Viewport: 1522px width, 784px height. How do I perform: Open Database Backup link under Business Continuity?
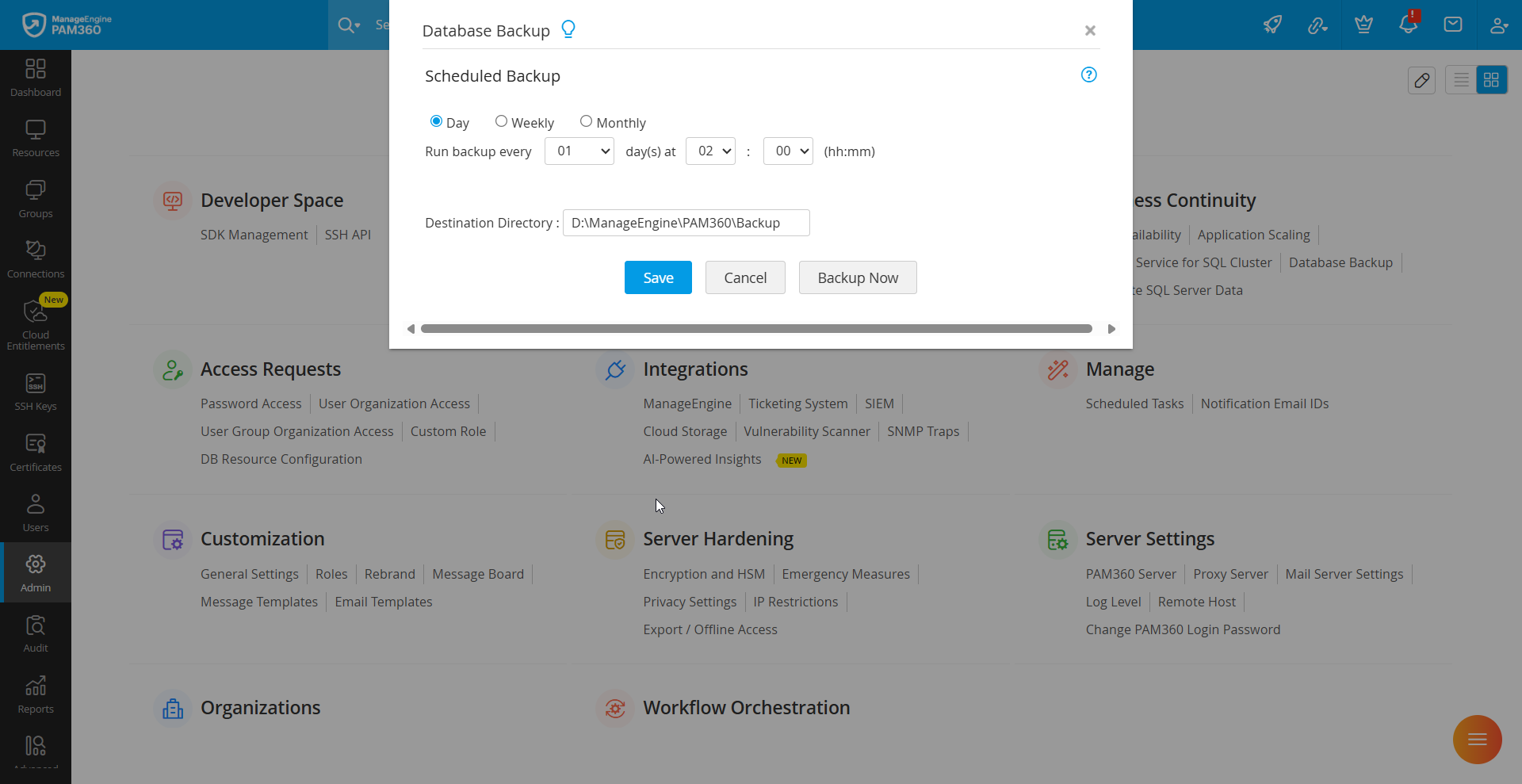(x=1340, y=262)
